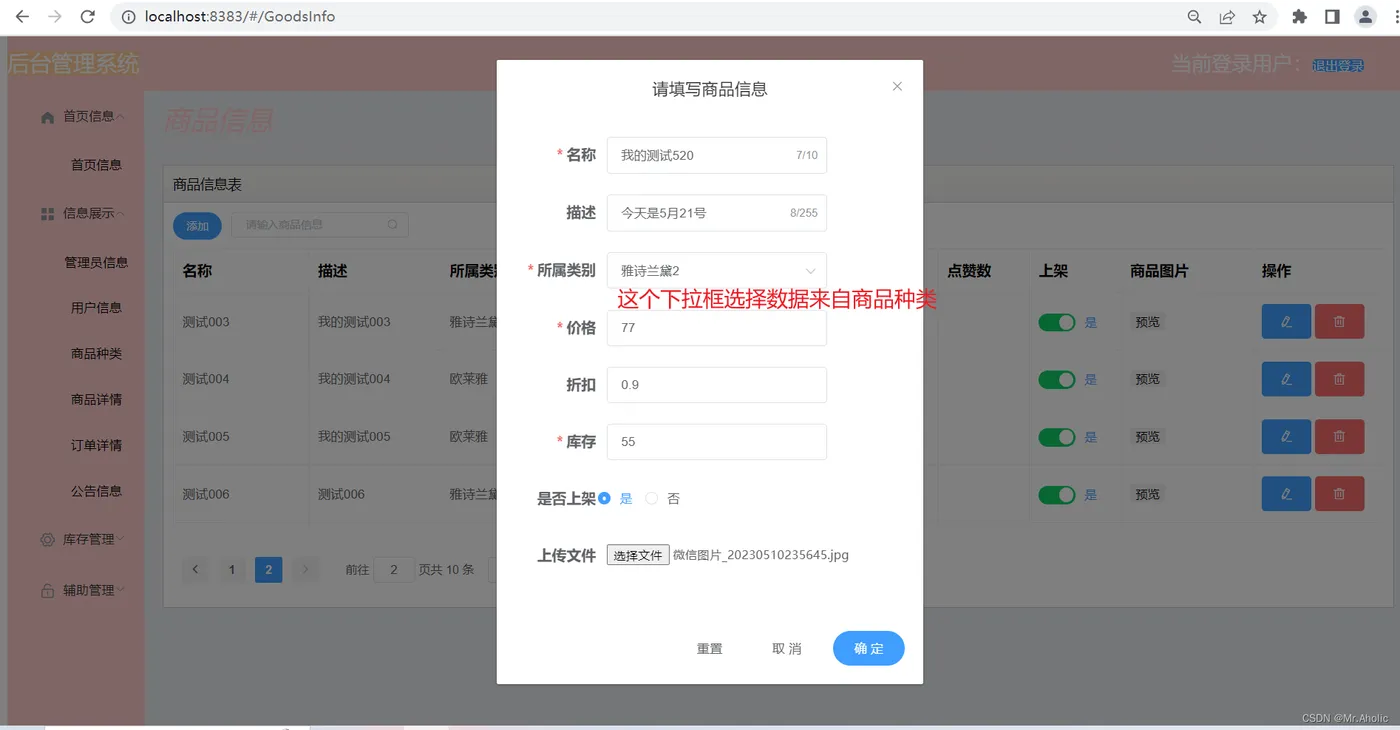Viewport: 1400px width, 730px height.
Task: Open the 所属类别 dropdown
Action: coord(717,270)
